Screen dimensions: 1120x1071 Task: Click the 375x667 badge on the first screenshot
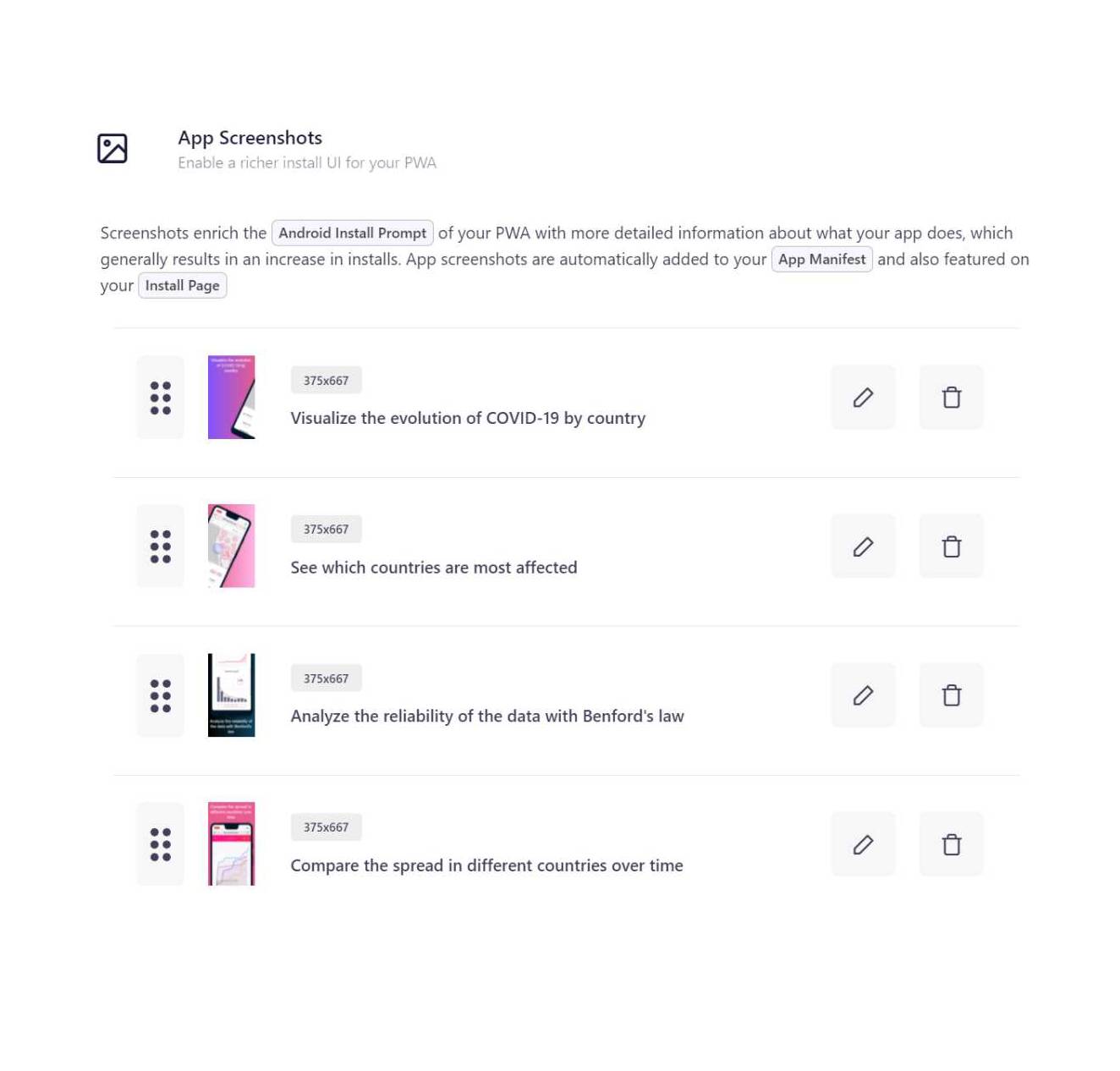click(x=326, y=380)
